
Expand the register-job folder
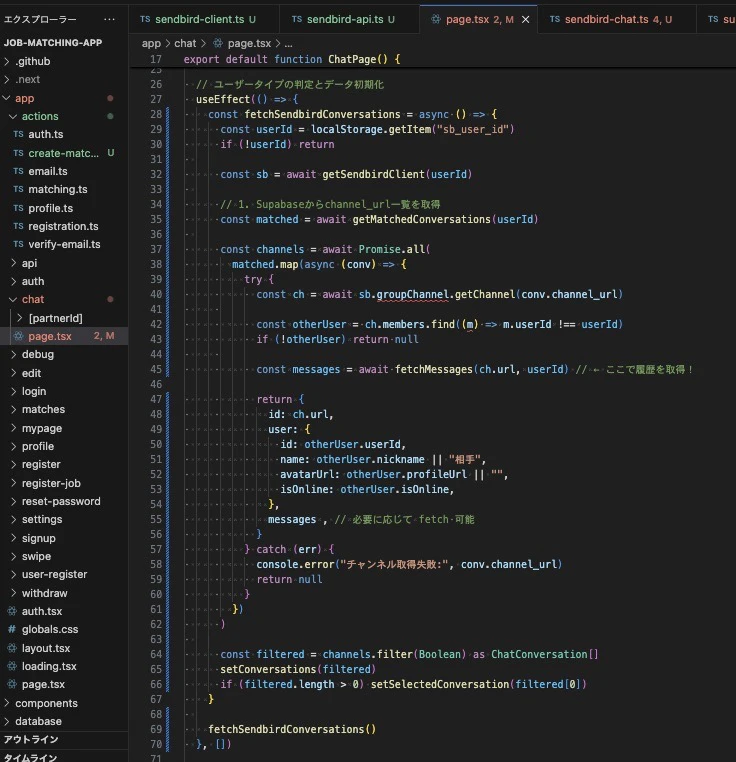[64, 483]
